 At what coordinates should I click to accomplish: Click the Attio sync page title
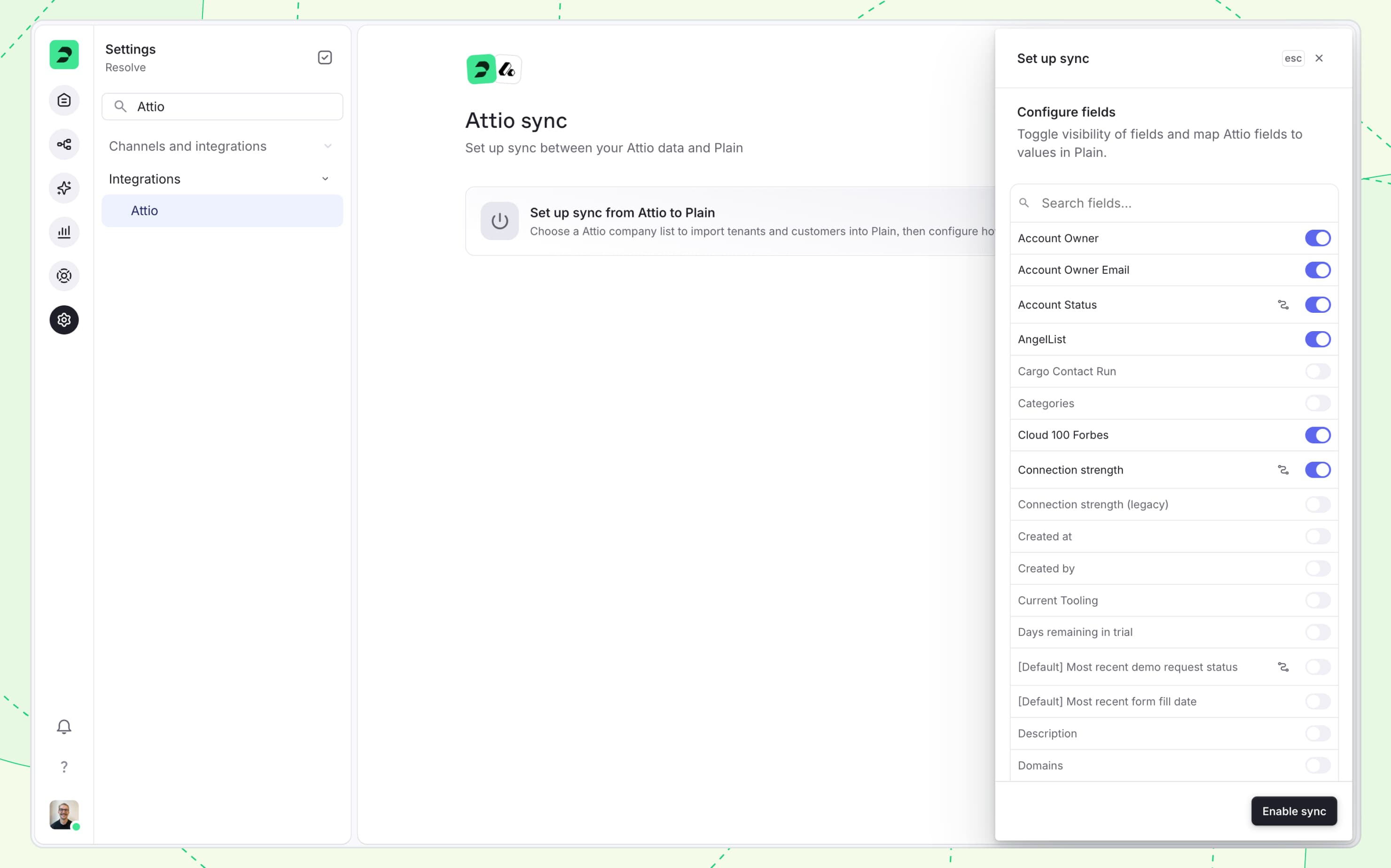coord(516,121)
